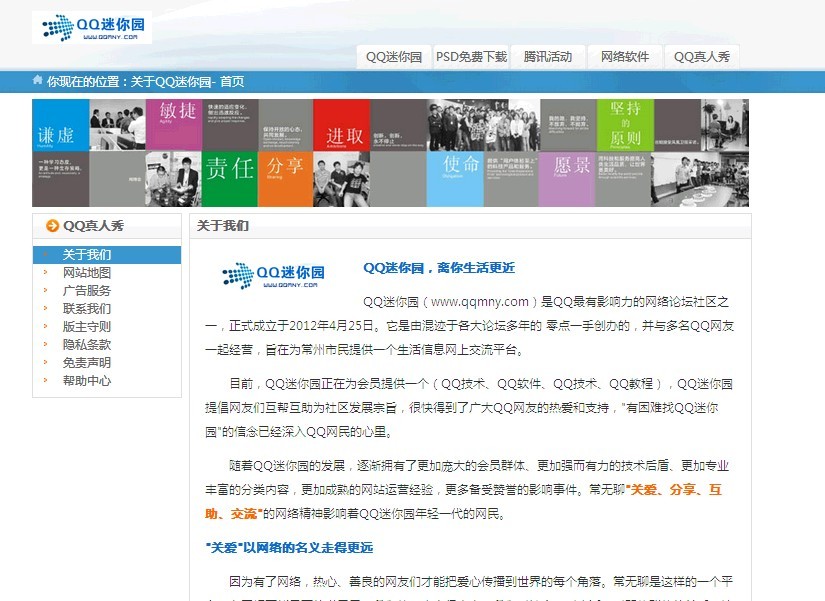Click the arrow bullet beside 帮助中心
The width and height of the screenshot is (825, 601).
pos(44,381)
